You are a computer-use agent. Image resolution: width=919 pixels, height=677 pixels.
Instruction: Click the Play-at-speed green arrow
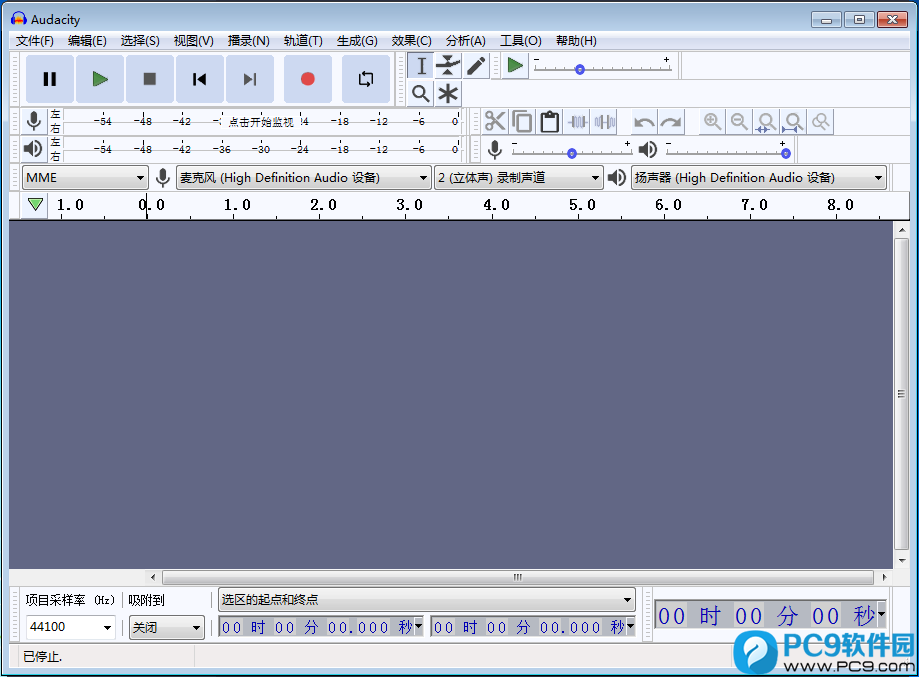(515, 66)
